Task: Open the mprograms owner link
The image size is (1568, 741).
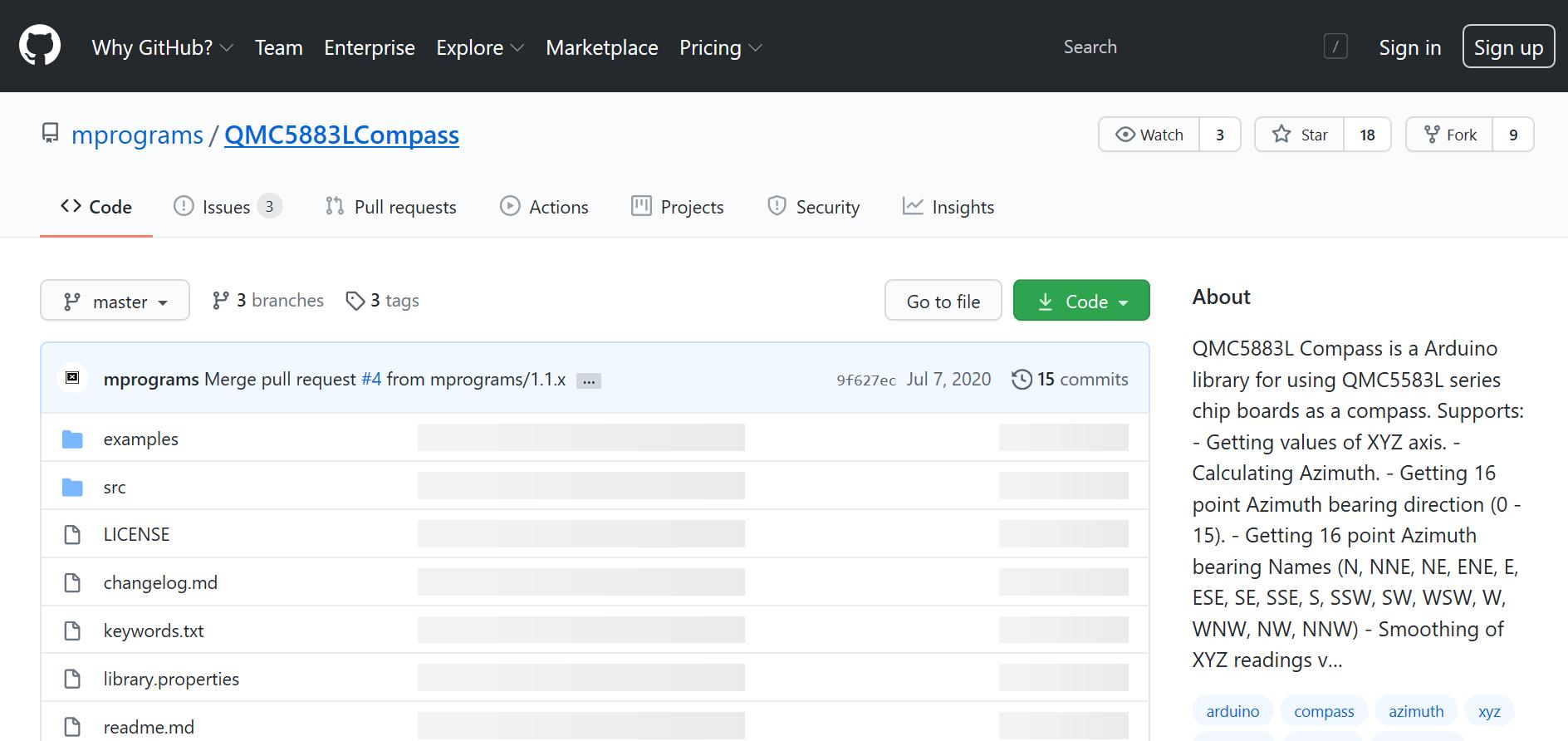Action: [x=137, y=135]
